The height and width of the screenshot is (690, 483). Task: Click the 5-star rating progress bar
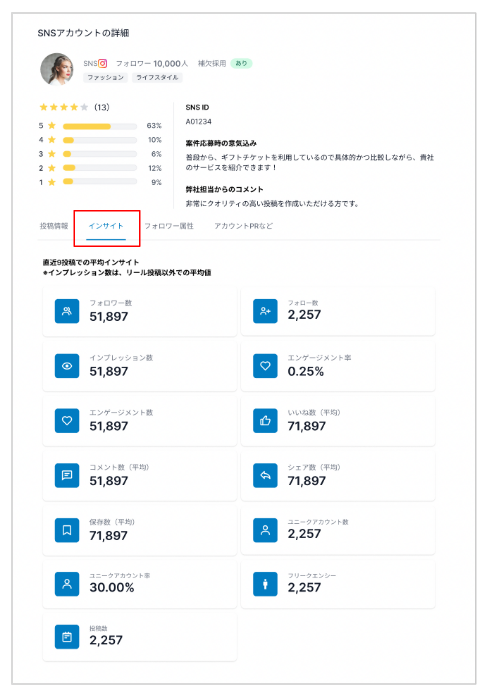click(100, 126)
